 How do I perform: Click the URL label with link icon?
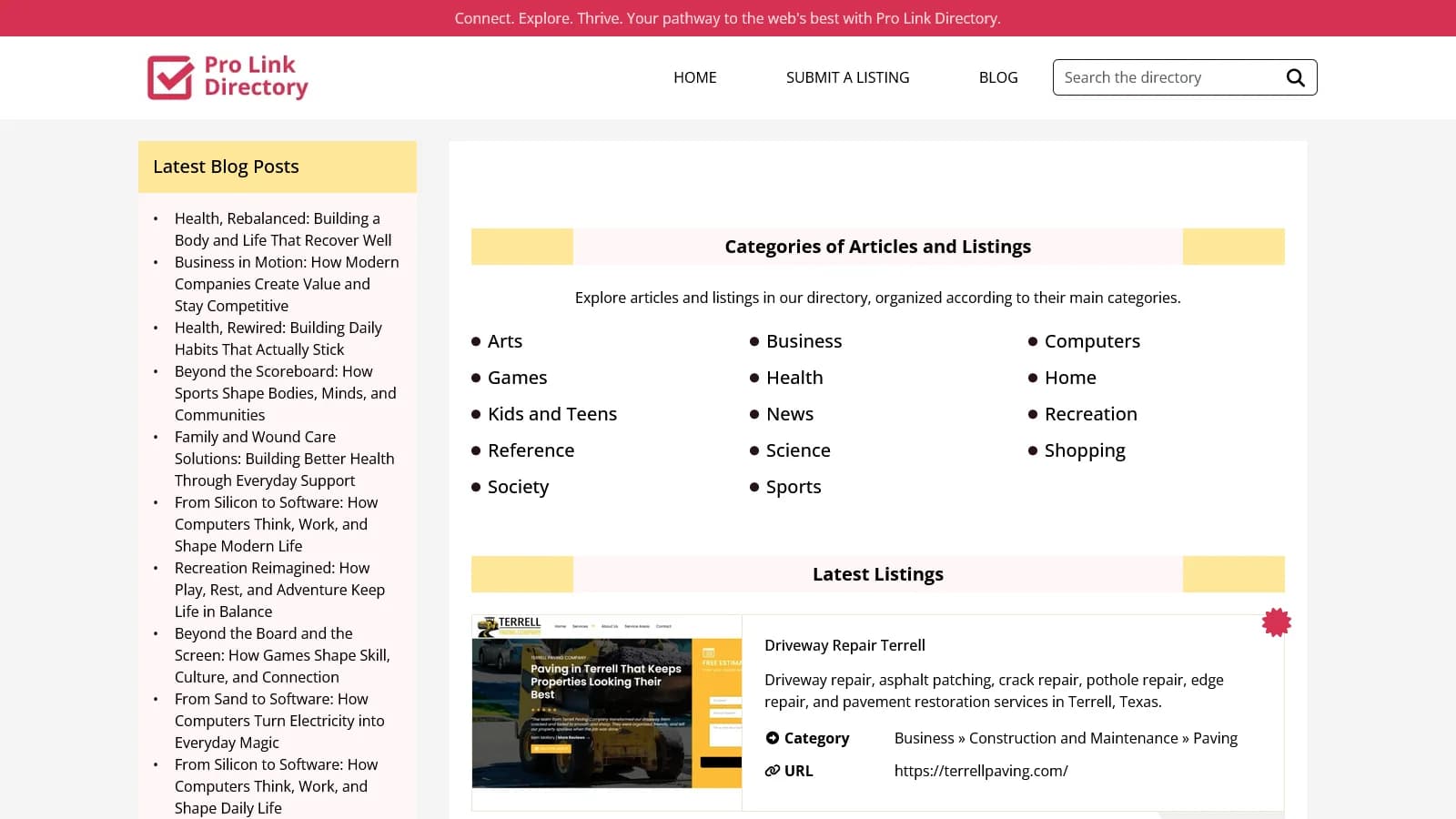pos(789,771)
